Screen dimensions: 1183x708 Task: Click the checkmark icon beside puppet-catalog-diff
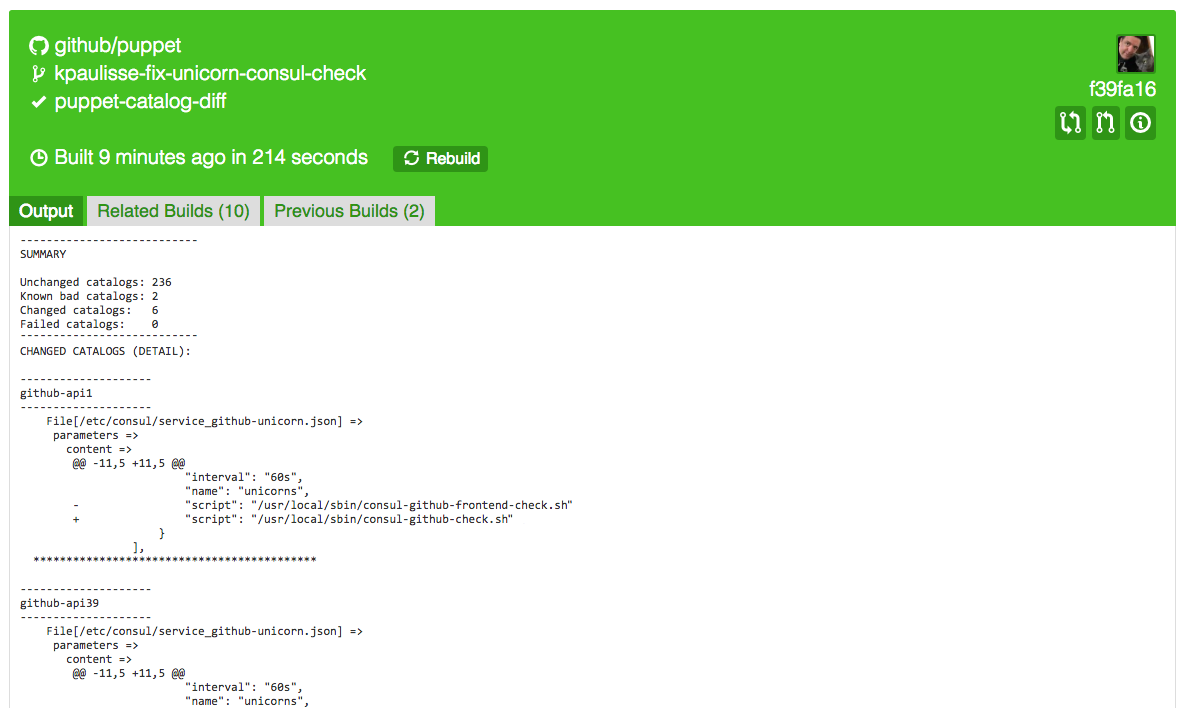pyautogui.click(x=39, y=102)
